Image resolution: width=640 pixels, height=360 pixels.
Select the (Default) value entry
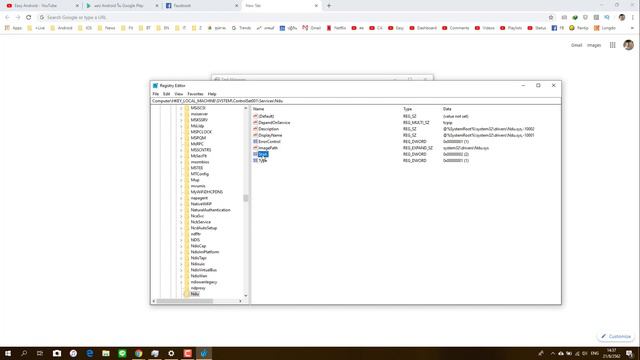266,116
